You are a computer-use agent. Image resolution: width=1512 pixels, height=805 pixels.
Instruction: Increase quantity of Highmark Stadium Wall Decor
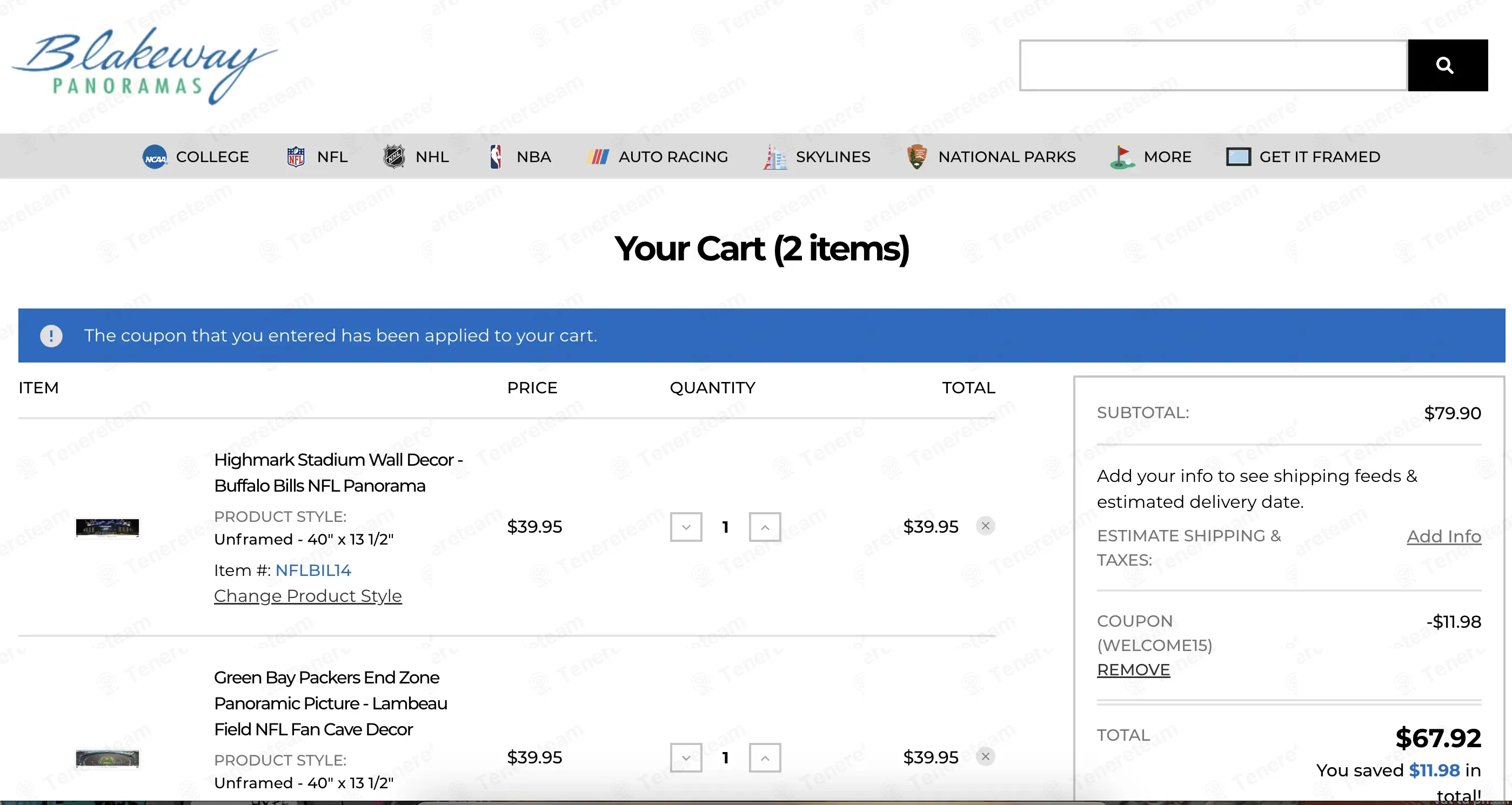click(x=765, y=527)
